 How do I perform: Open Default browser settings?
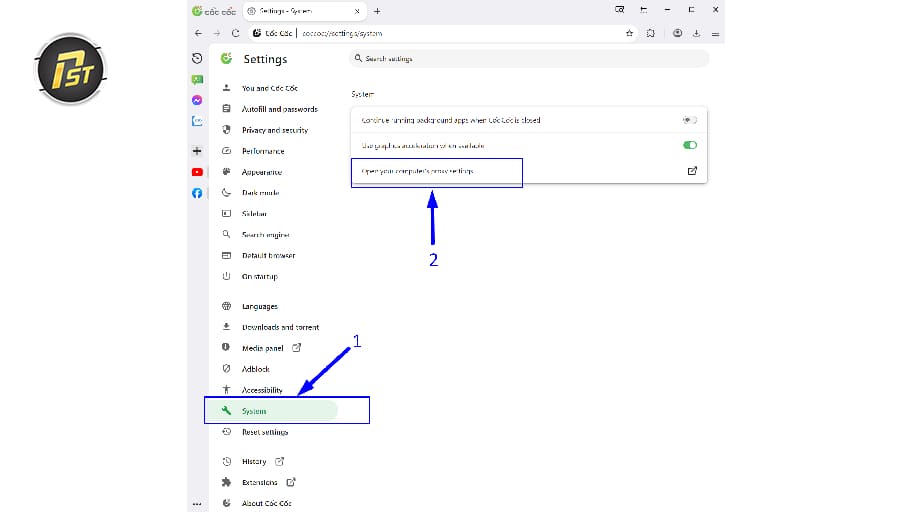269,256
